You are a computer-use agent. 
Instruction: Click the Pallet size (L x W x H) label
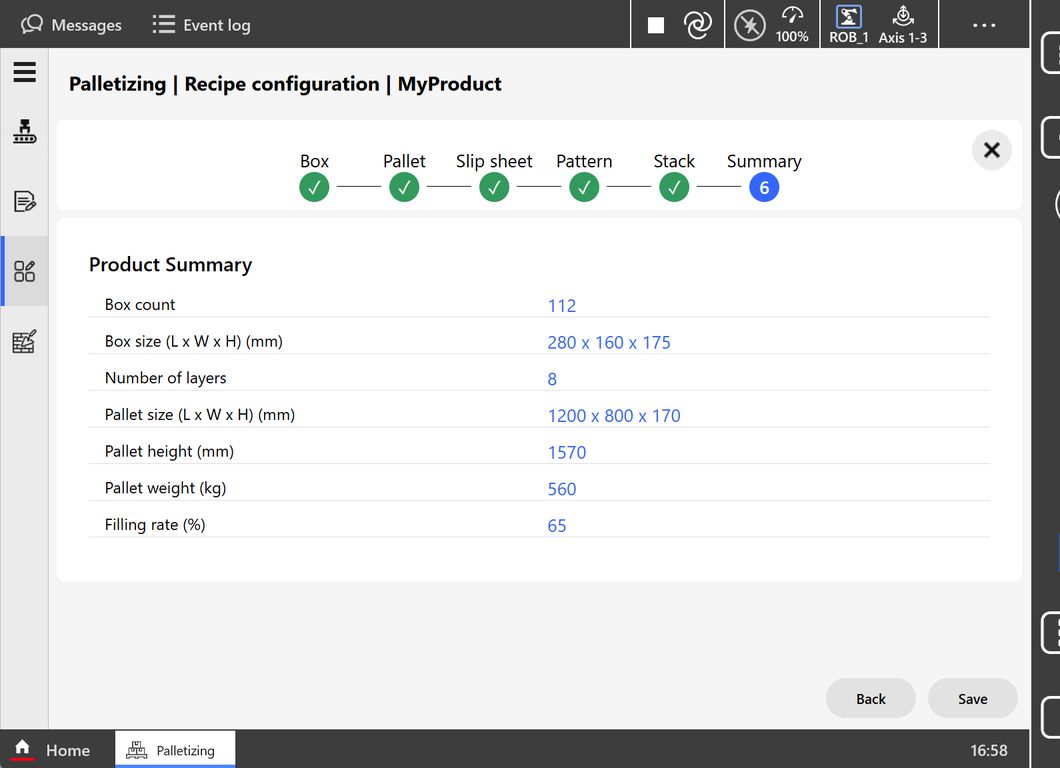(x=200, y=414)
